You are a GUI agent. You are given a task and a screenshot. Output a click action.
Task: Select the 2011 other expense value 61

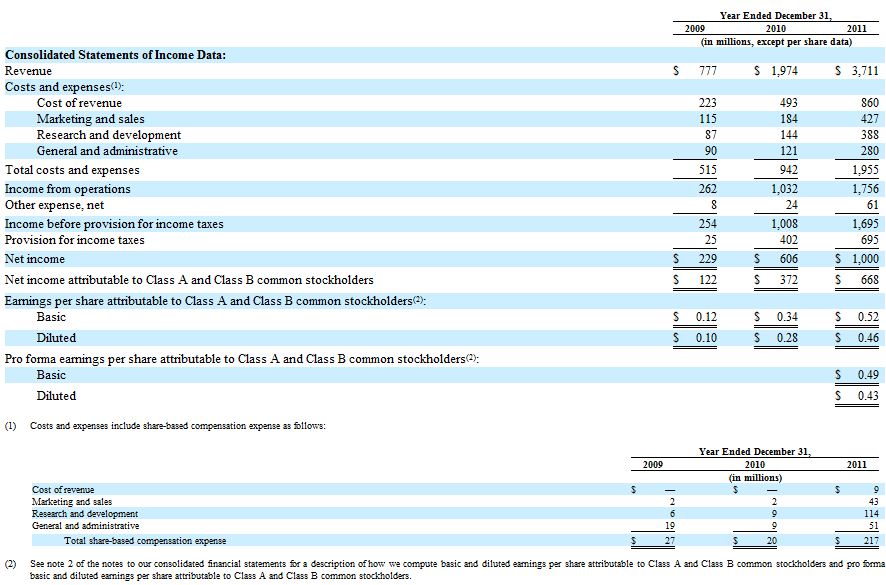872,205
